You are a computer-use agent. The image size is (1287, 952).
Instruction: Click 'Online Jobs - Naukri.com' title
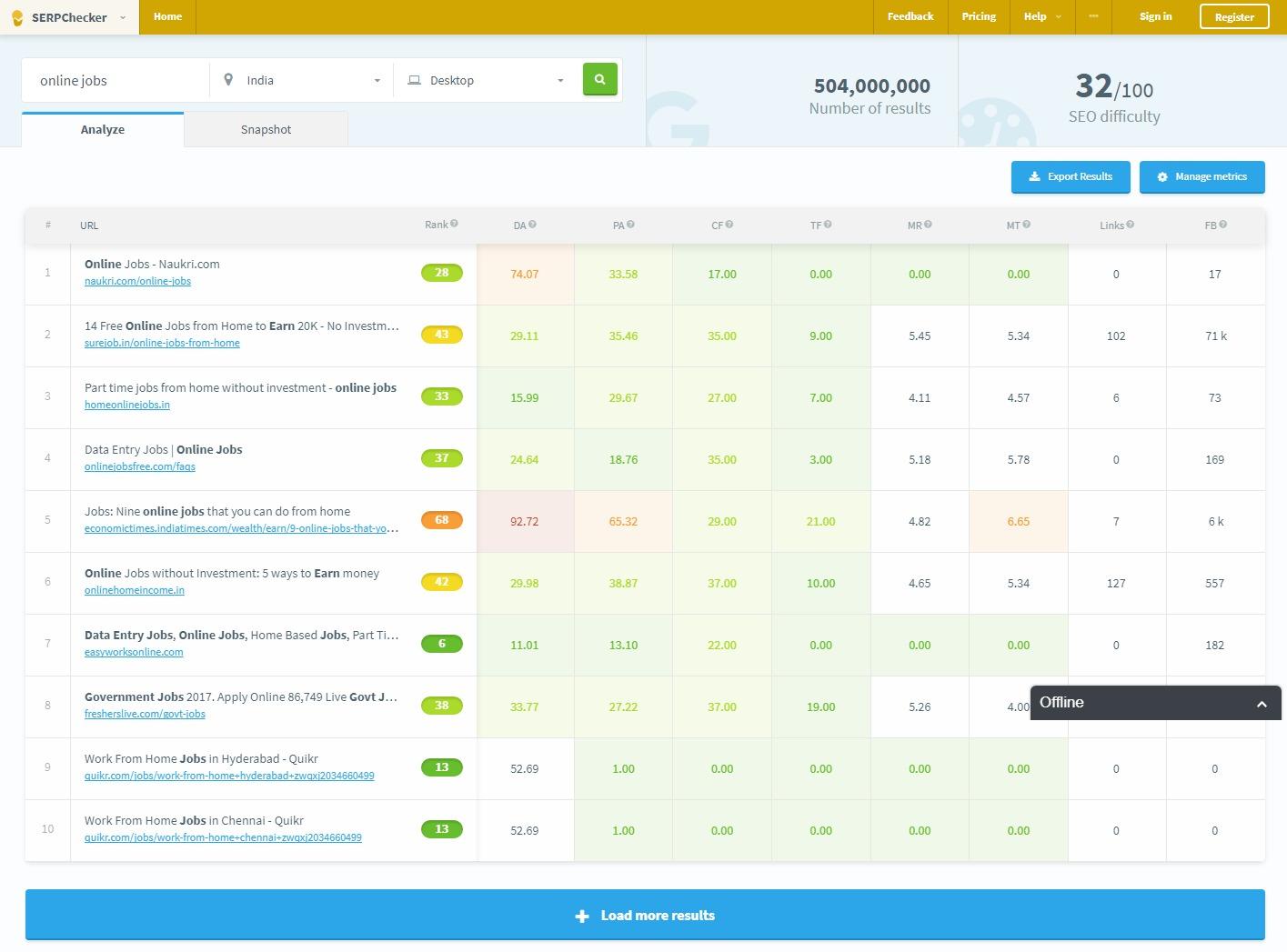coord(152,264)
